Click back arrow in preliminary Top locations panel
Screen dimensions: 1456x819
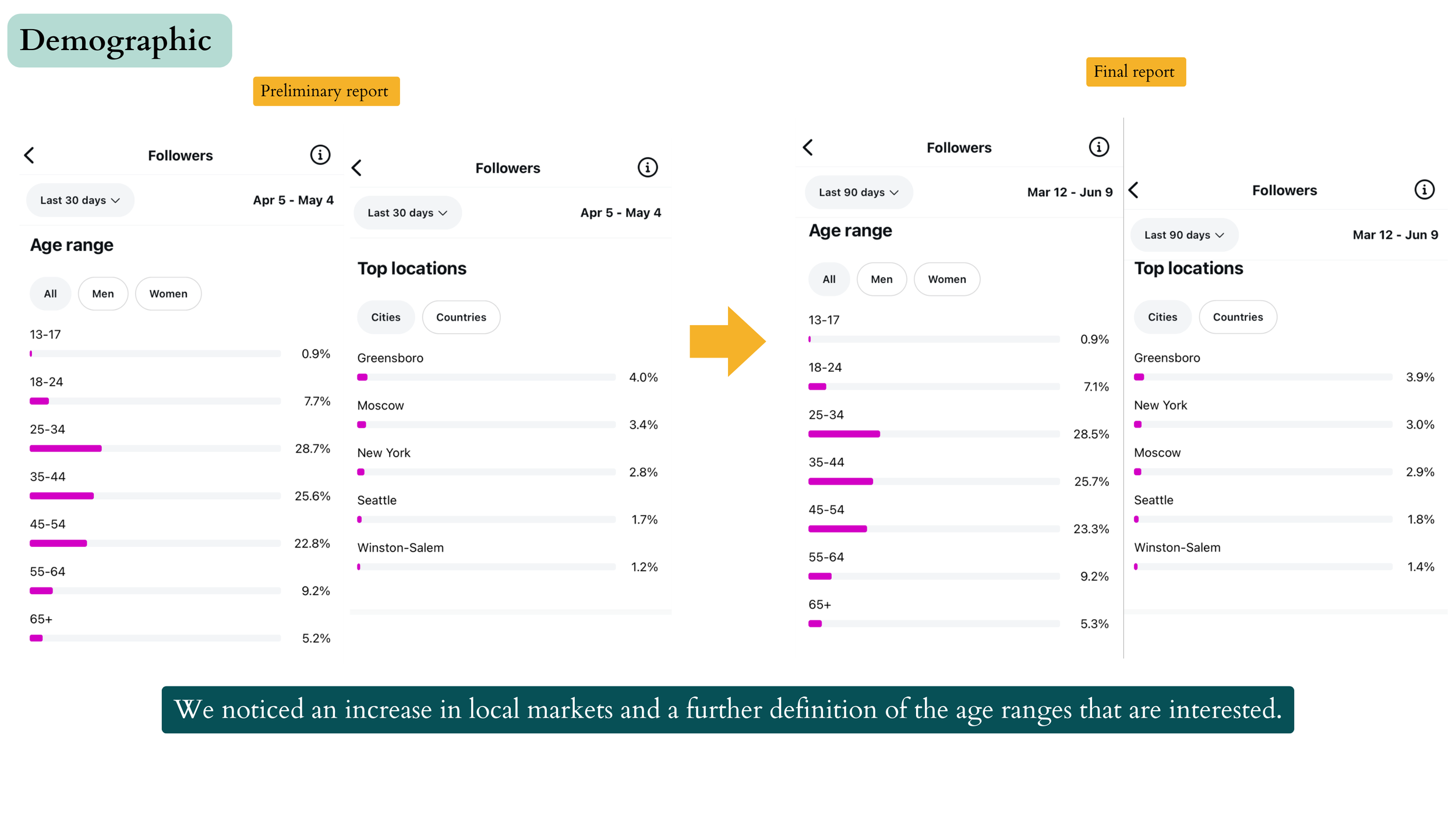(357, 168)
